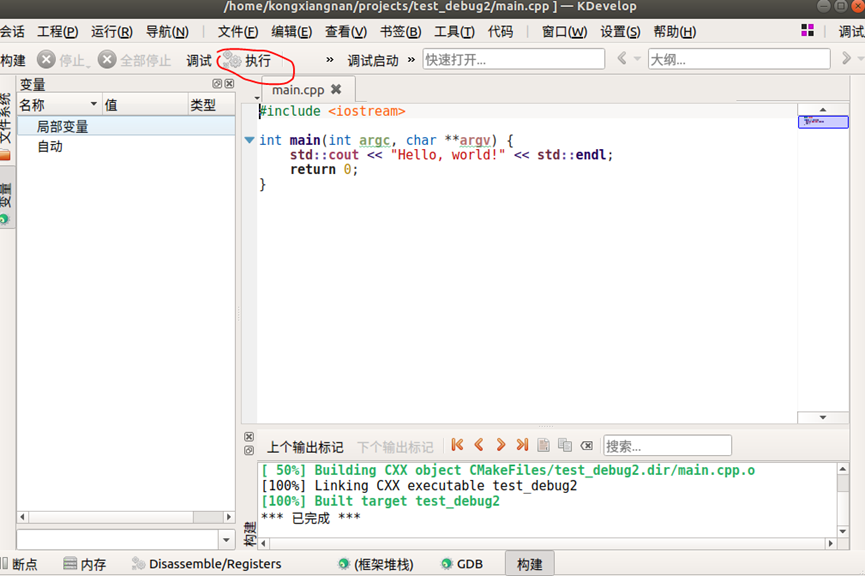Select the circled 执行 (Execute) toolbar icon
Screen dimensions: 865x576
pos(248,60)
